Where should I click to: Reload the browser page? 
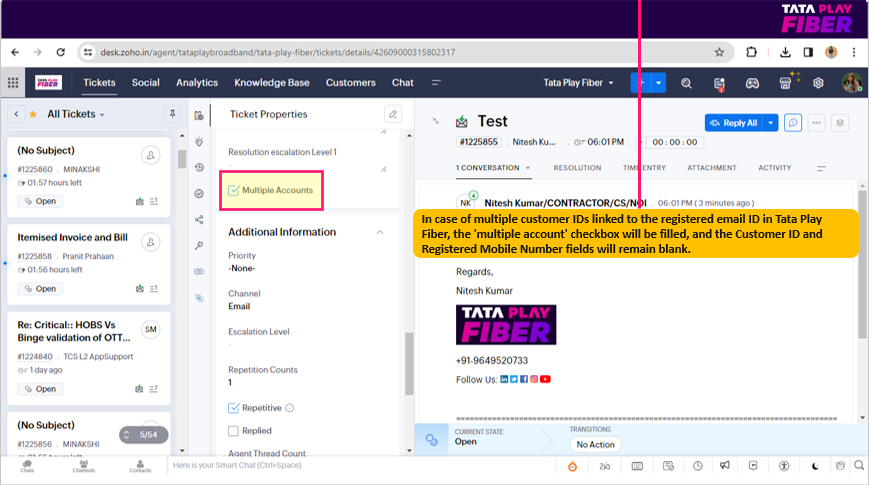[60, 52]
